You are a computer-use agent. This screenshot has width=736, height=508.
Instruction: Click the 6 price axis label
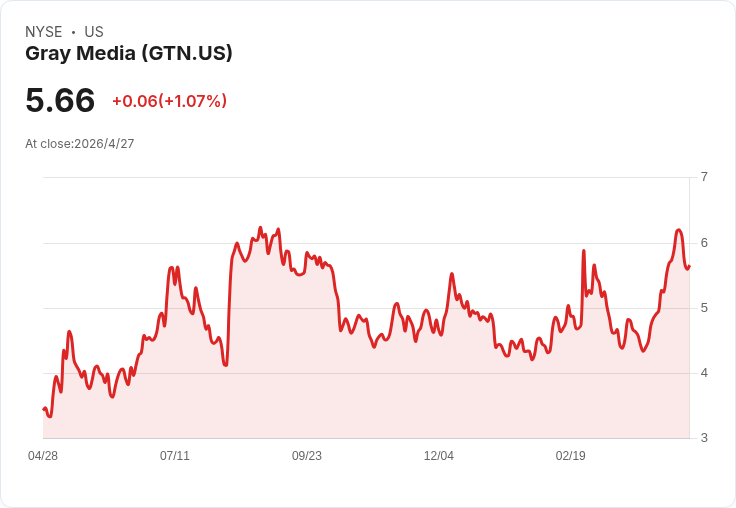(x=704, y=243)
